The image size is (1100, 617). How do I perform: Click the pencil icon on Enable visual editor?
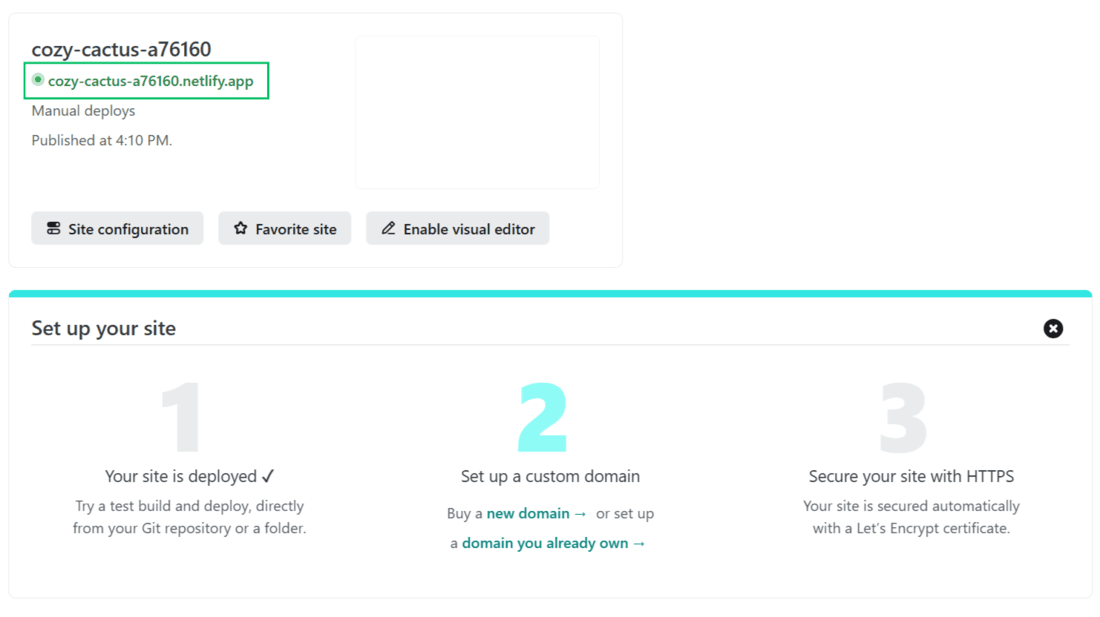388,229
